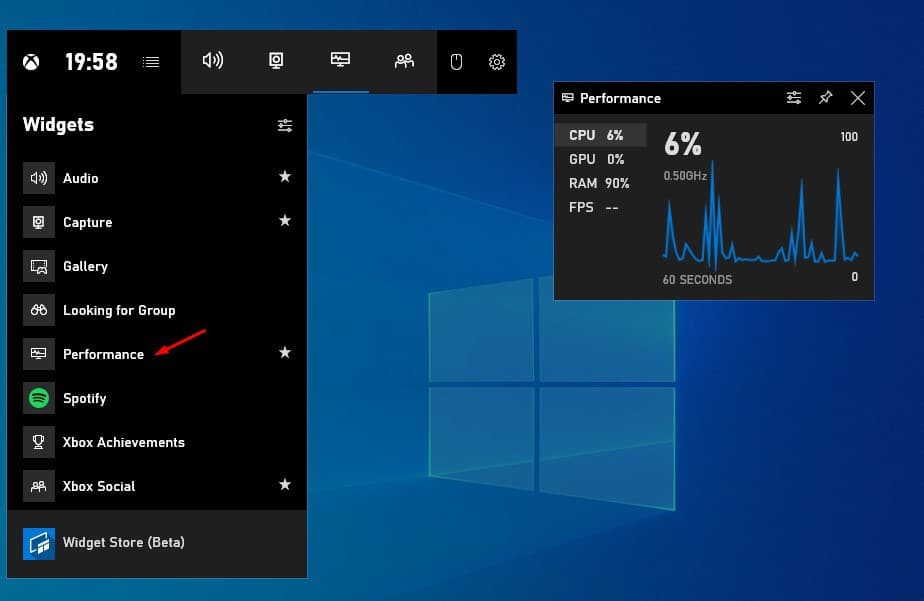Pin the Performance widget
This screenshot has width=924, height=601.
pyautogui.click(x=826, y=97)
